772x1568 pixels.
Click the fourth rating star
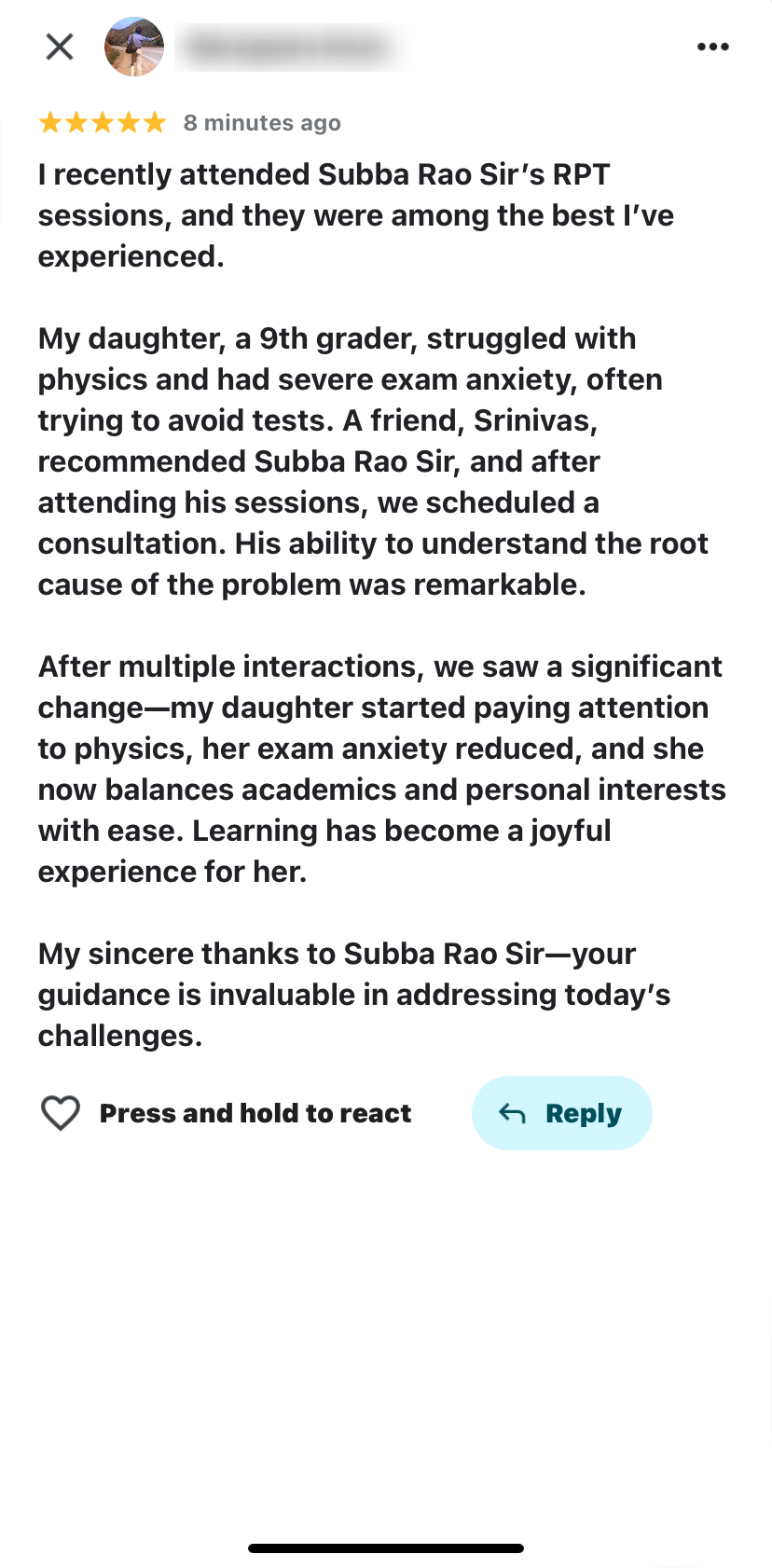pos(129,122)
